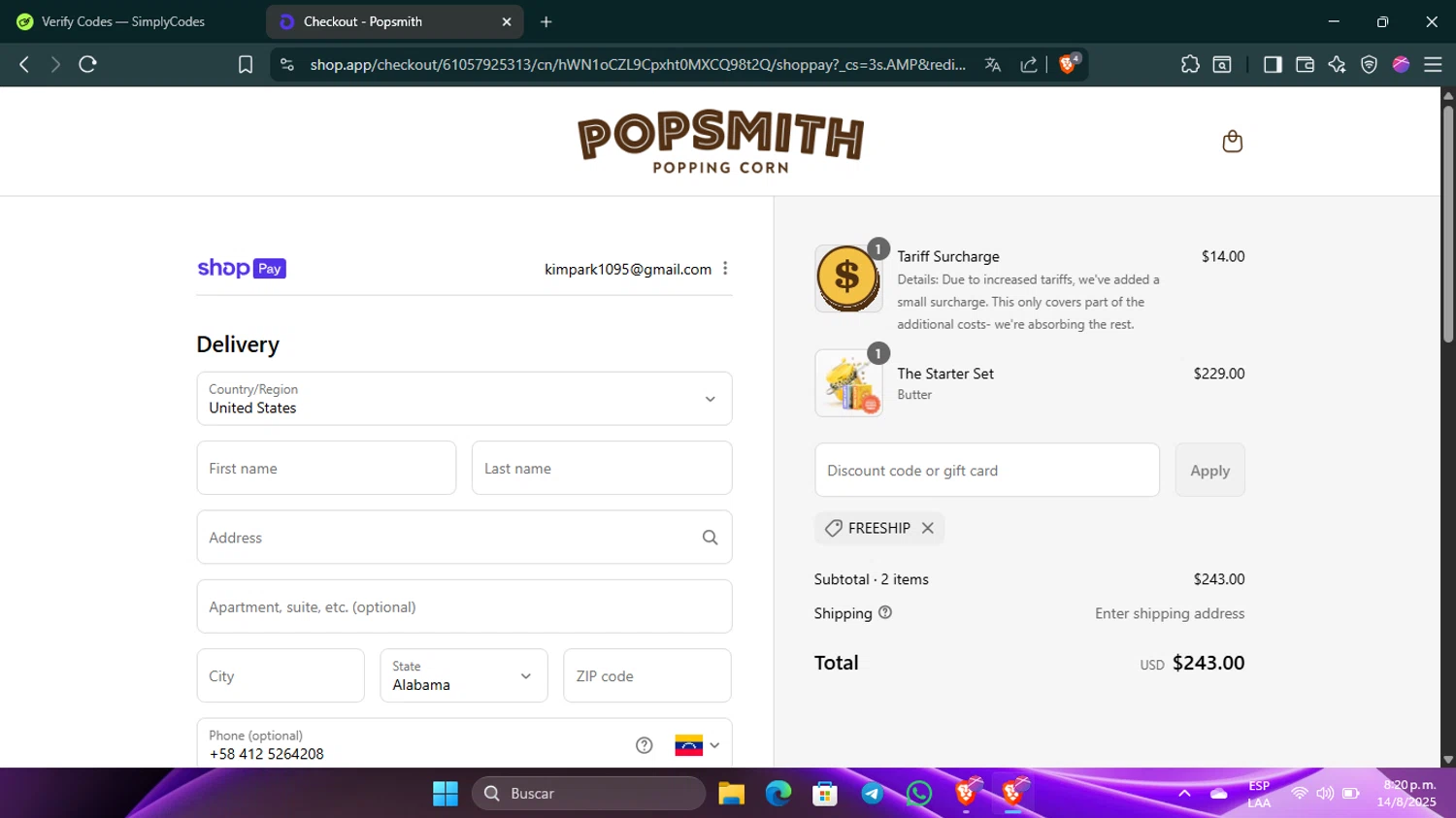
Task: Click the 'The Starter Set' item name
Action: [x=945, y=374]
